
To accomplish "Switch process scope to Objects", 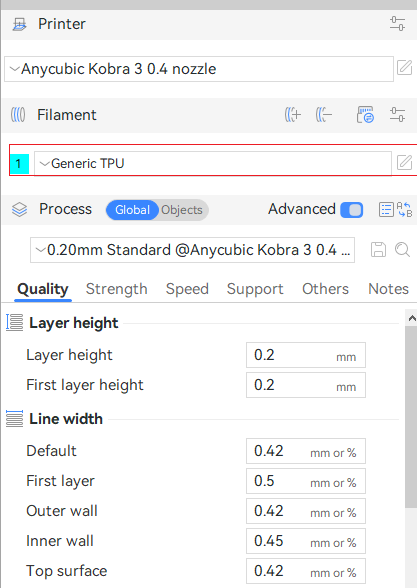I will [182, 210].
